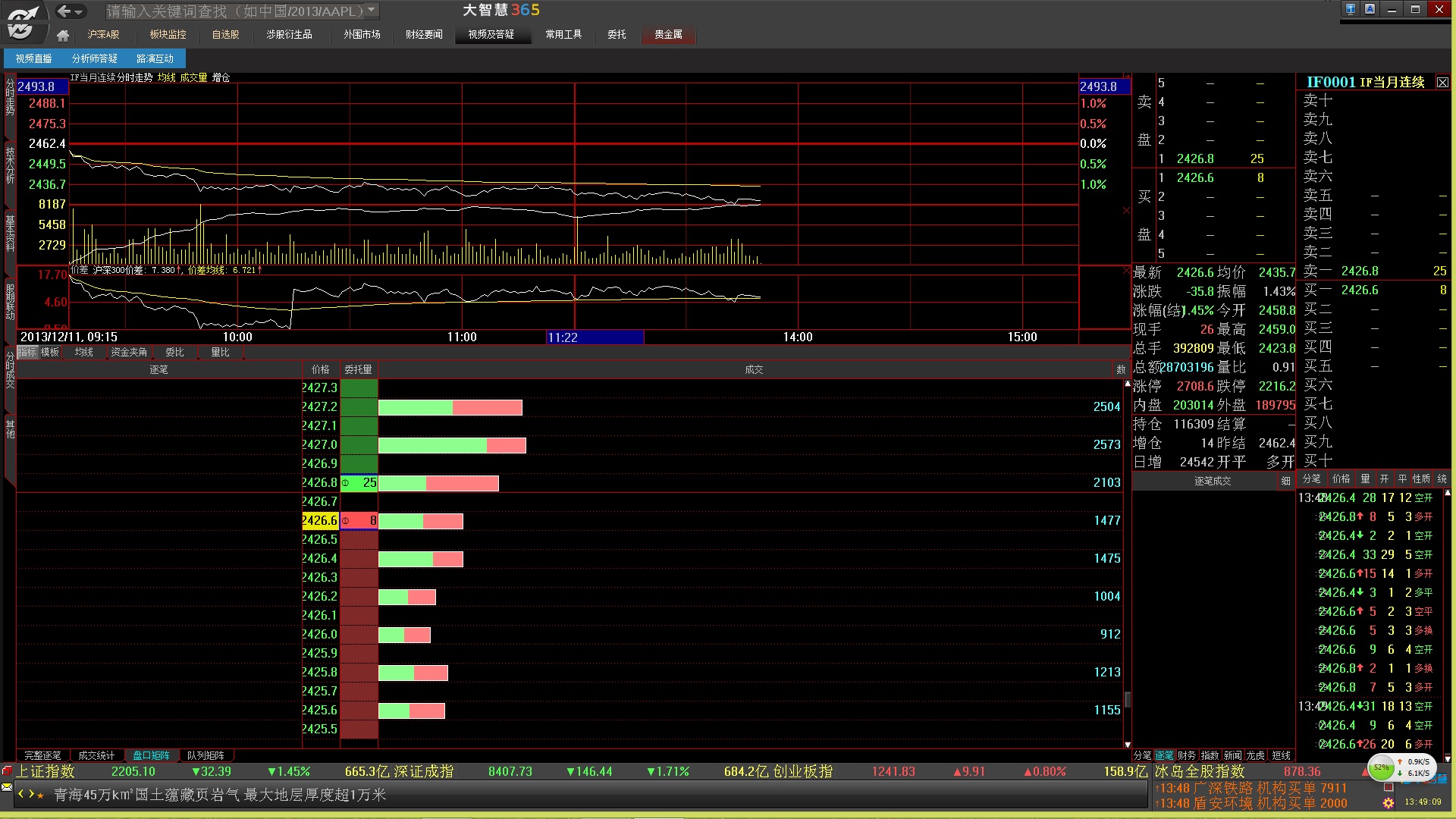Screen dimensions: 1456x819
Task: Switch to the 龙虎 tab in right panel
Action: 1255,755
